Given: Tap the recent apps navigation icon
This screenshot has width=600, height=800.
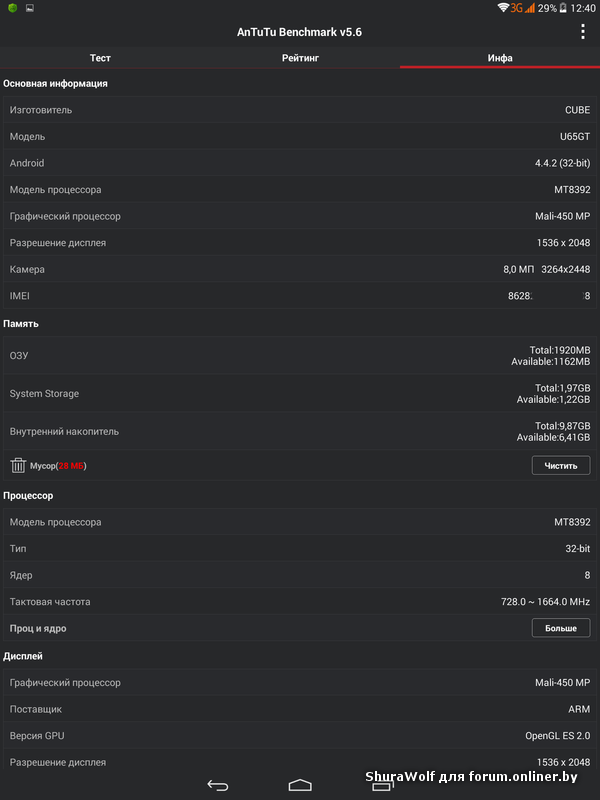Looking at the screenshot, I should click(382, 785).
